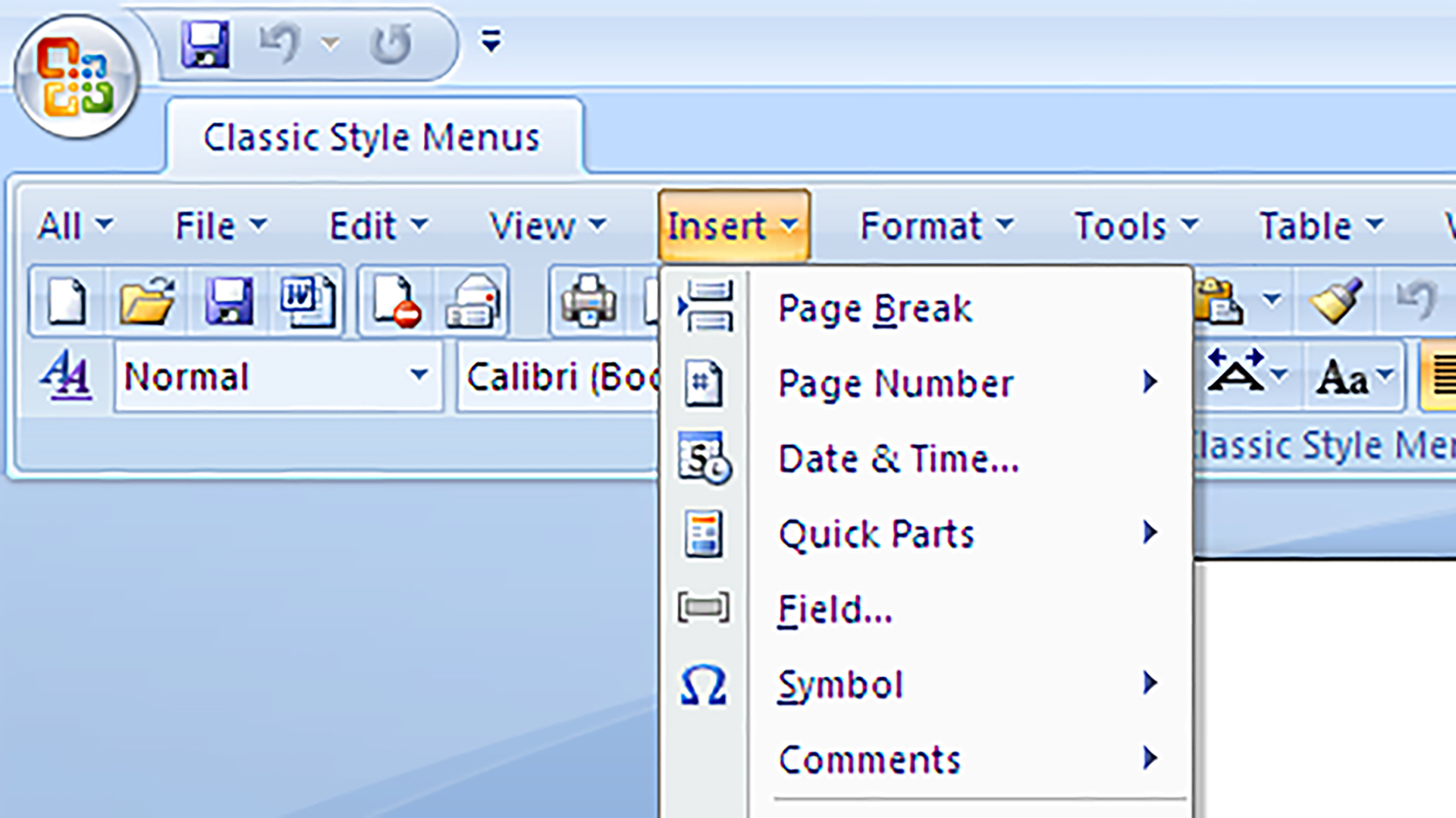
Task: Click the close document icon with red badge
Action: 394,300
